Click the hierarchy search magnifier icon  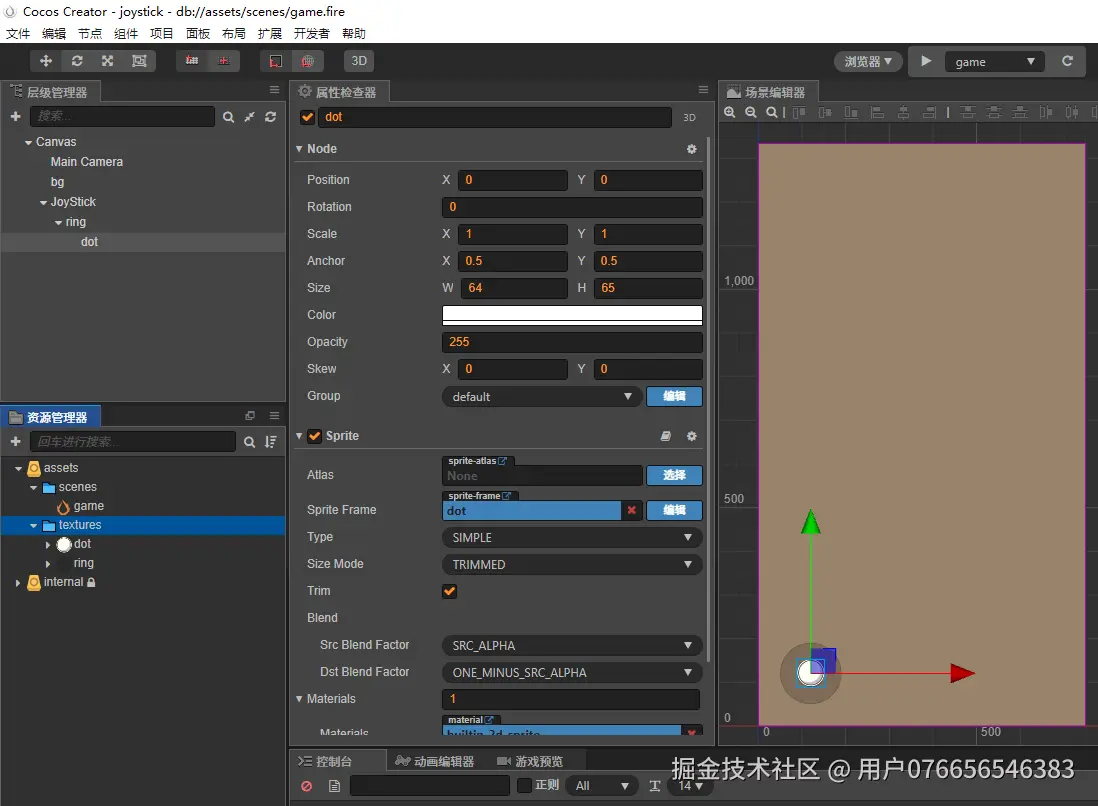[228, 117]
